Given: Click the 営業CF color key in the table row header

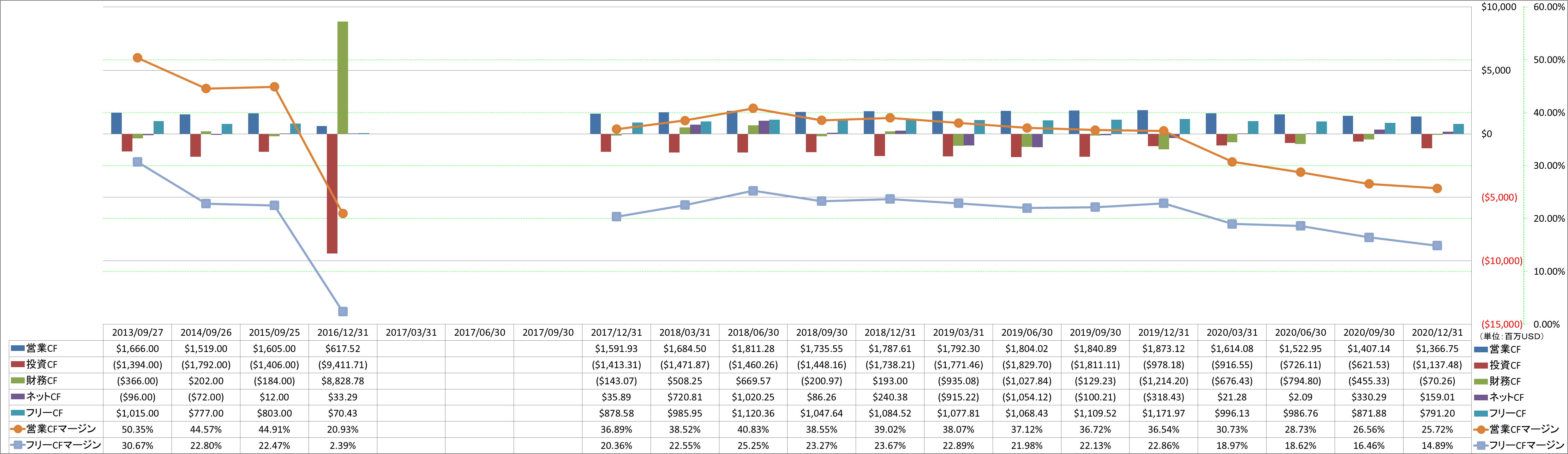Looking at the screenshot, I should click(x=18, y=348).
